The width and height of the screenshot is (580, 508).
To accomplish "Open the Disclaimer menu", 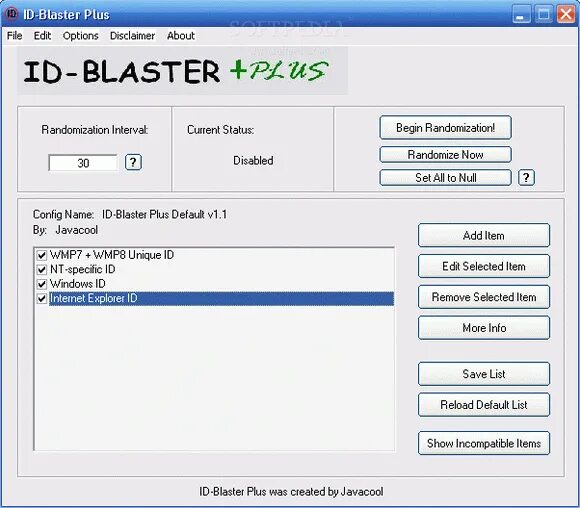I will click(132, 36).
